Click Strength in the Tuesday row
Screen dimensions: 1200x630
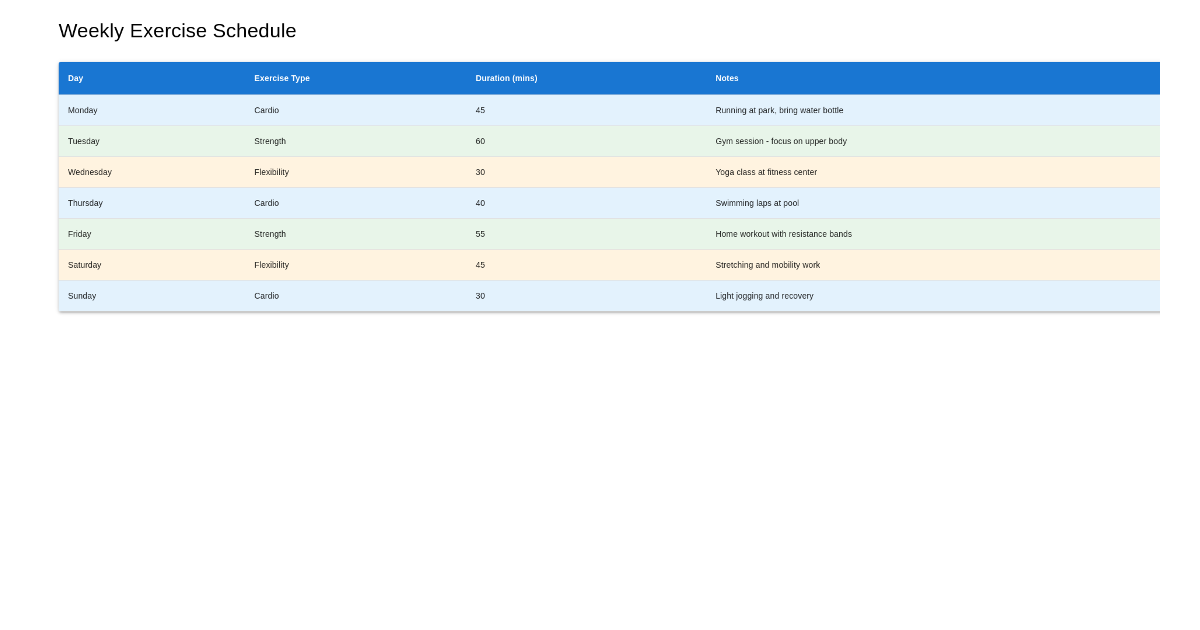270,141
